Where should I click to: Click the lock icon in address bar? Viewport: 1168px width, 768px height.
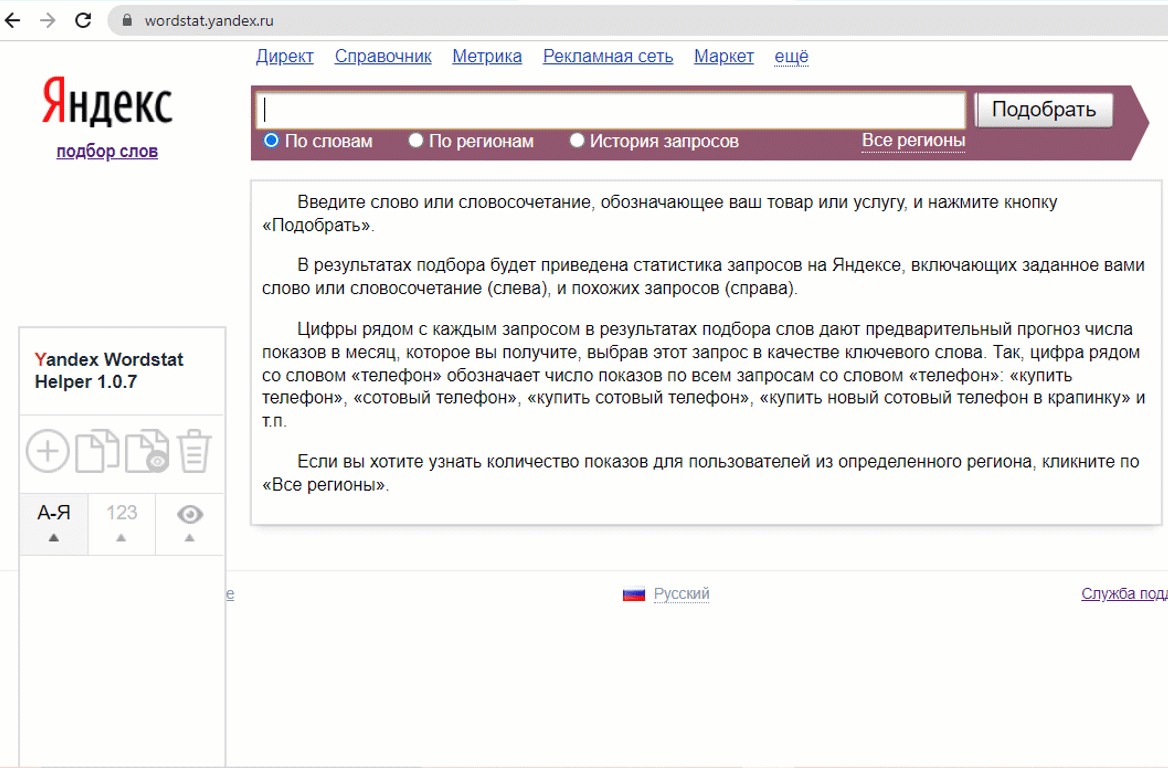(x=127, y=21)
